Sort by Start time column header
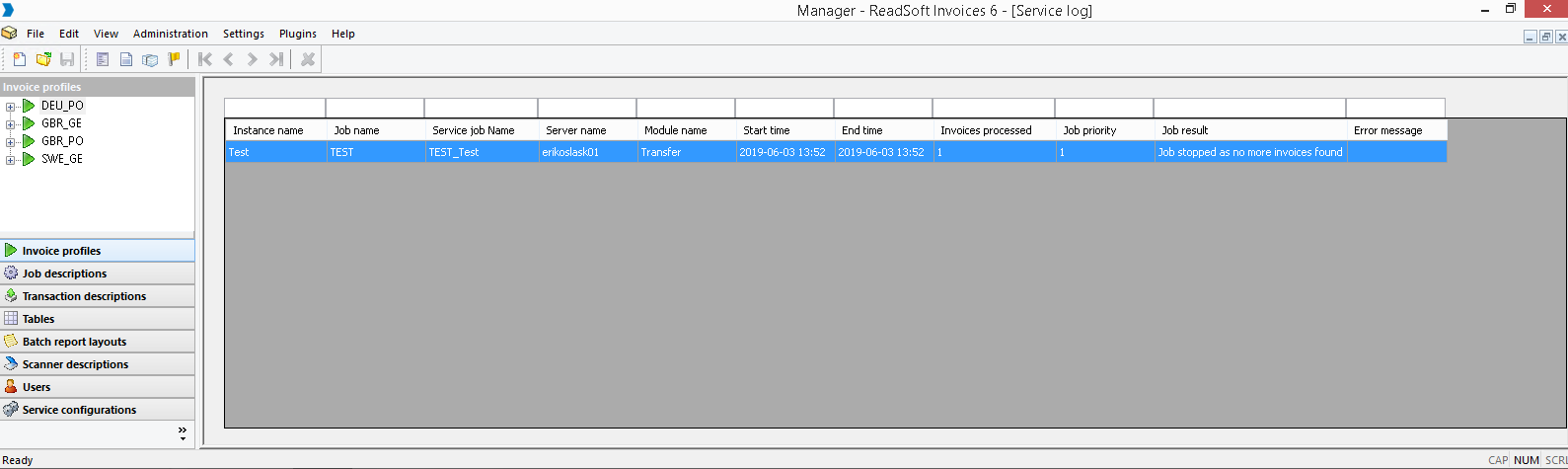Screen dimensions: 1568x469 coord(784,130)
